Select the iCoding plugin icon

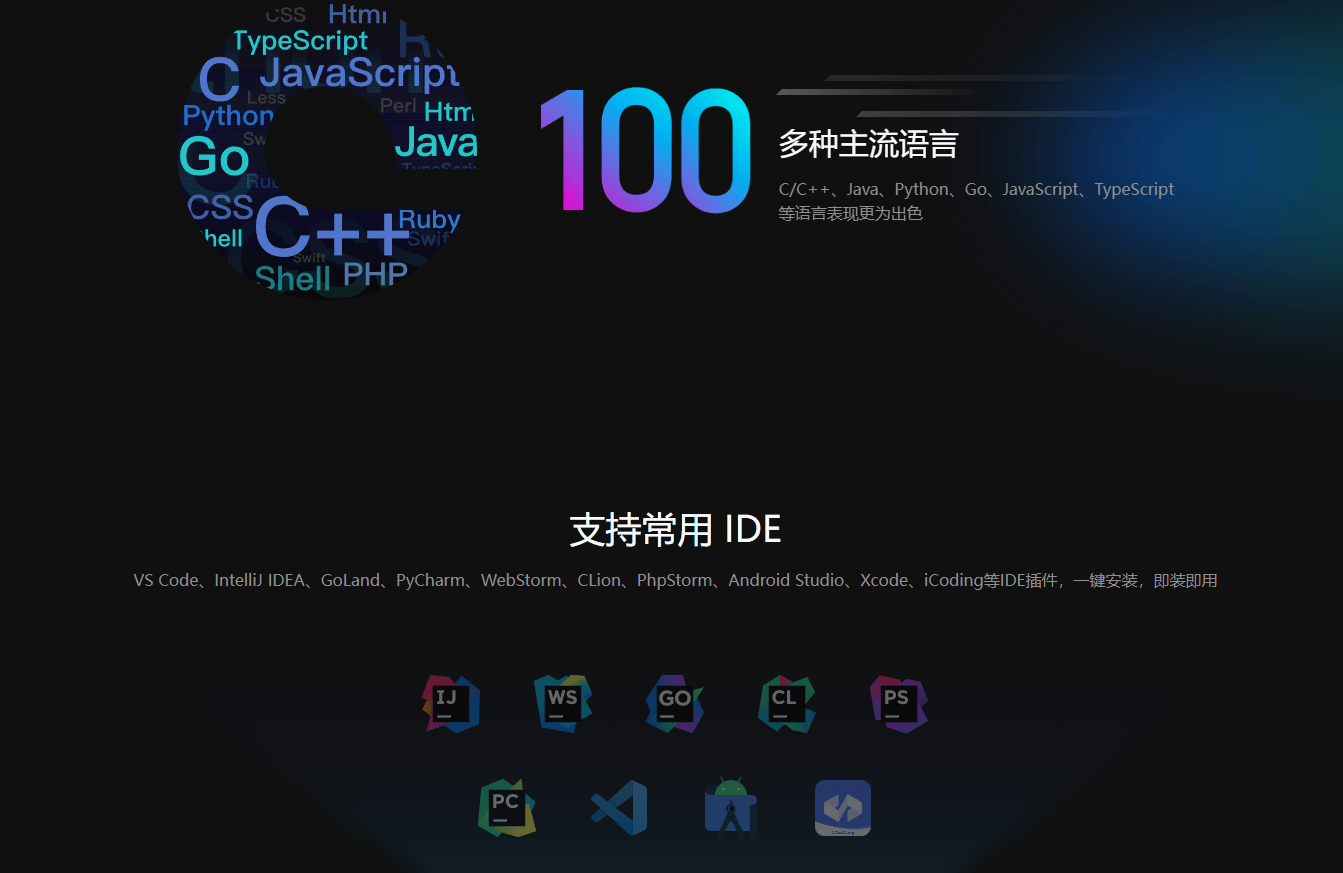[843, 807]
